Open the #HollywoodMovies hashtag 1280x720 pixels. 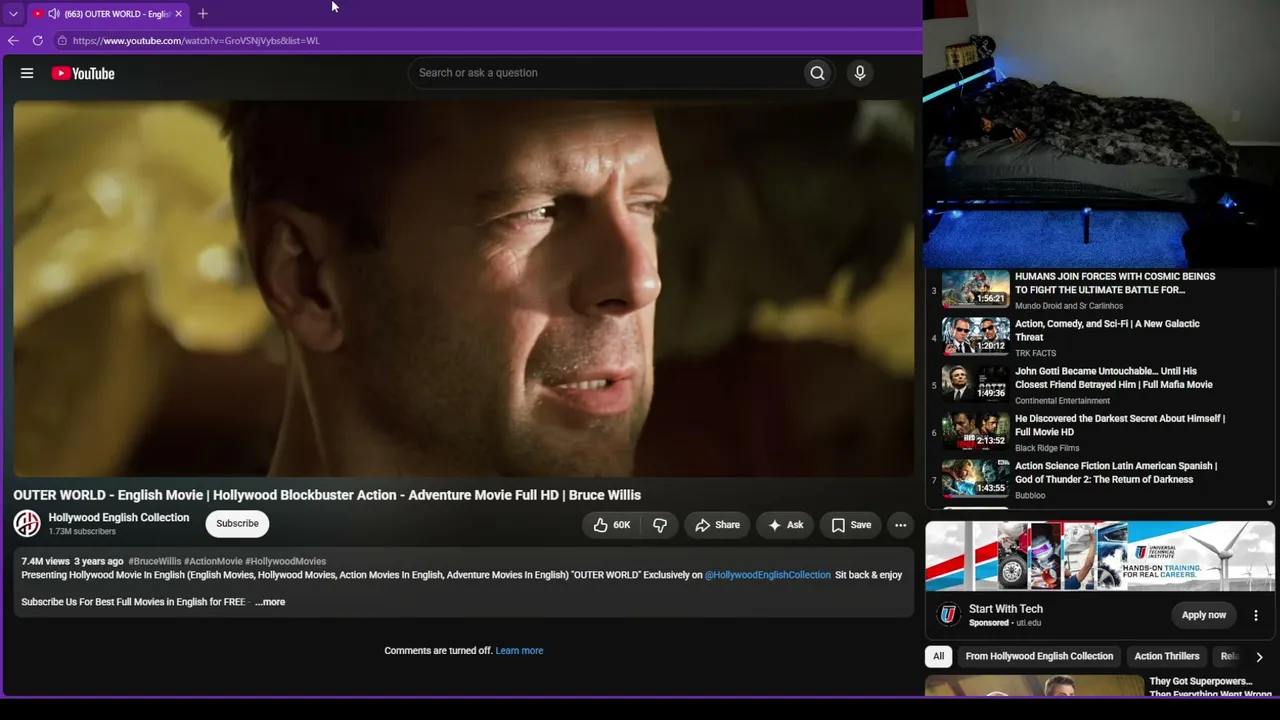[x=286, y=562]
